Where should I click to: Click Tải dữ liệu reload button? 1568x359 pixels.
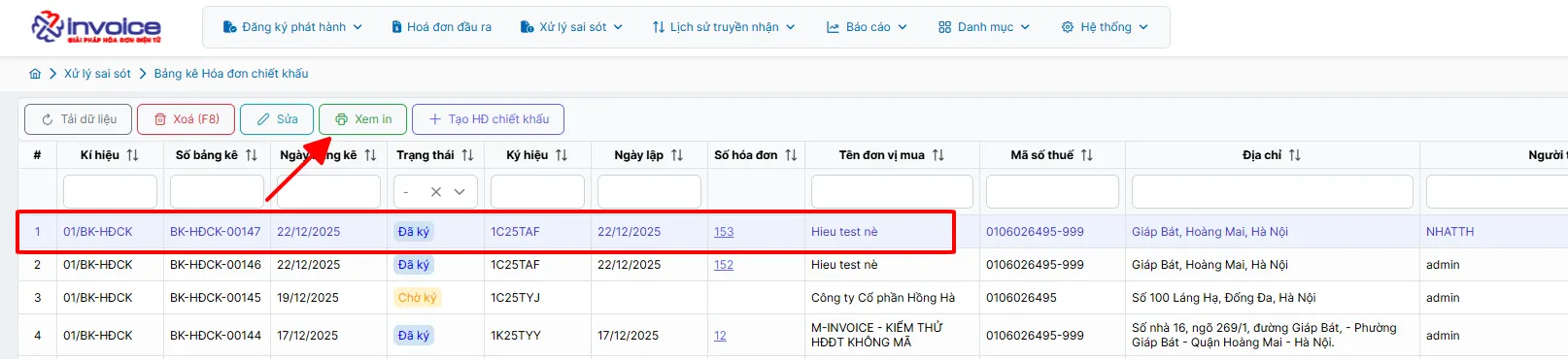click(79, 119)
